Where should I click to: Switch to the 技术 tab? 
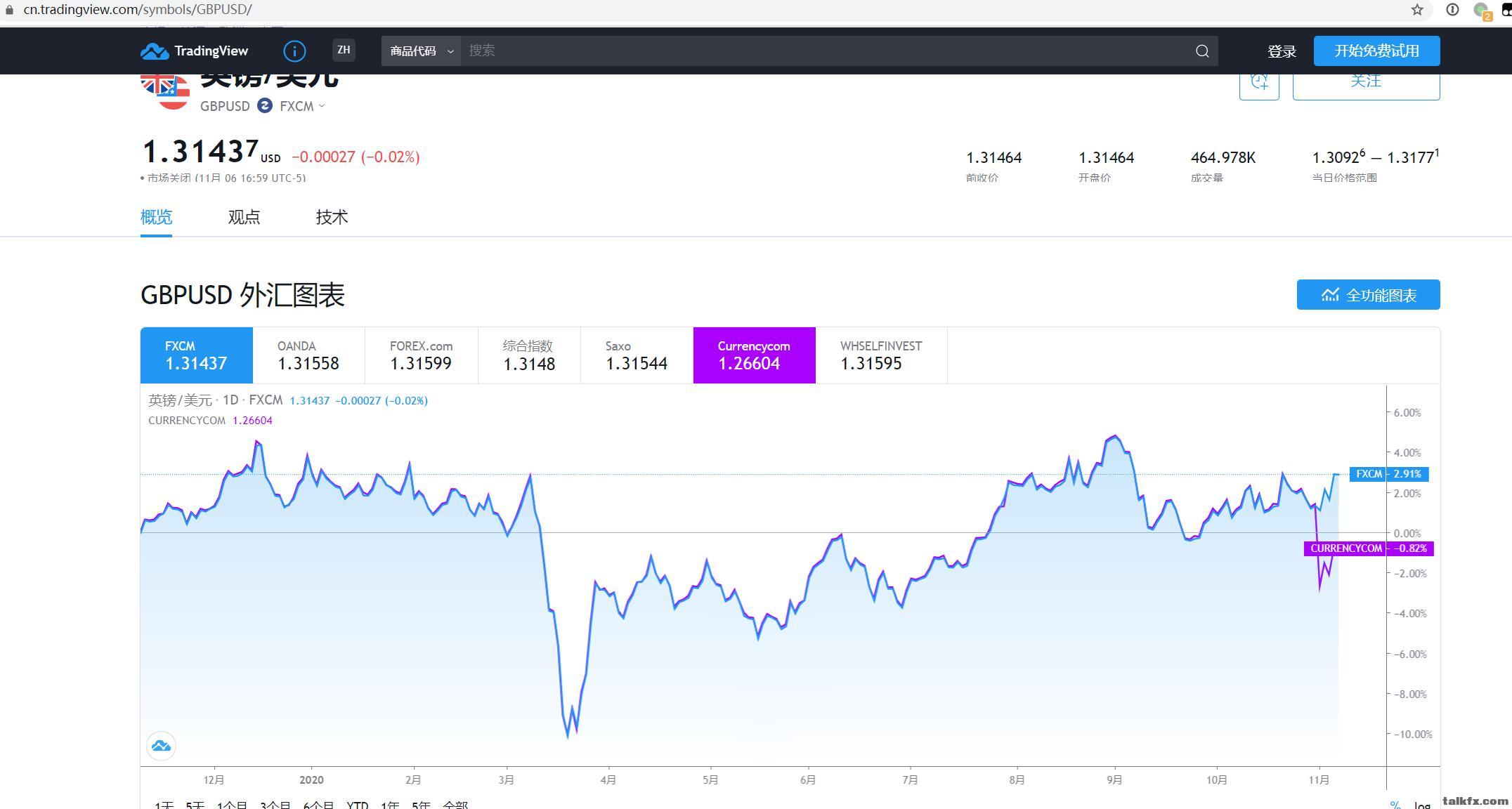[332, 217]
